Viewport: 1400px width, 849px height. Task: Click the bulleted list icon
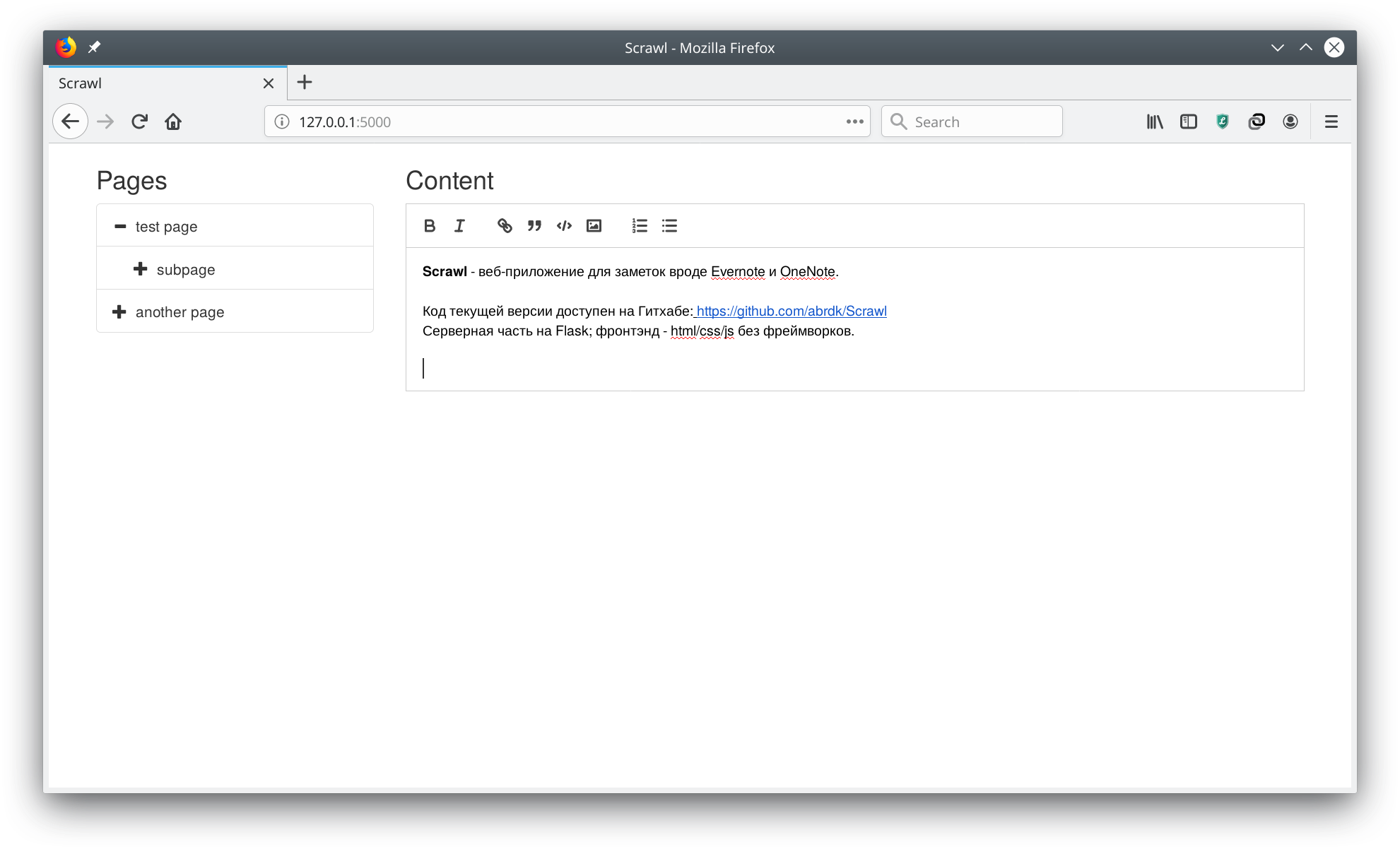[669, 226]
